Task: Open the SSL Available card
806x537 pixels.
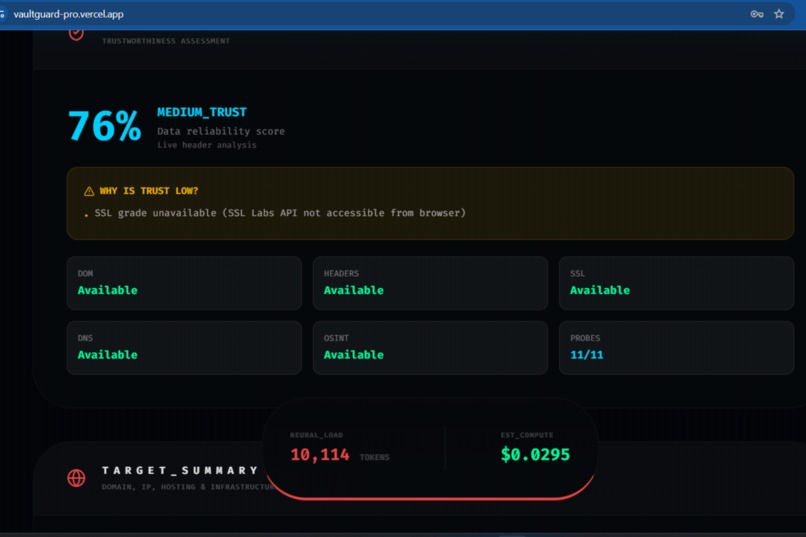Action: (676, 283)
